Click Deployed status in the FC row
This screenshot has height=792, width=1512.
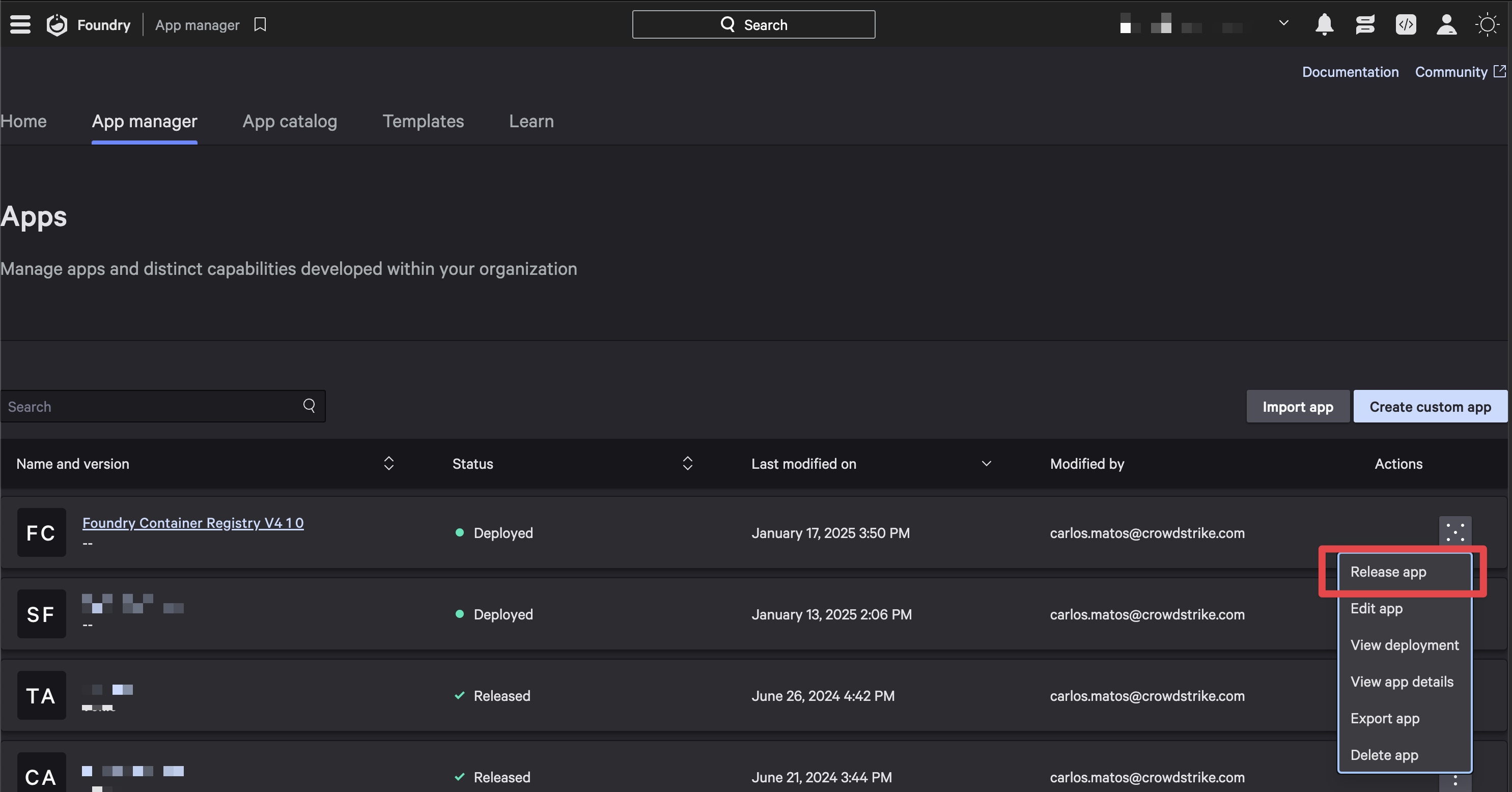pos(494,533)
